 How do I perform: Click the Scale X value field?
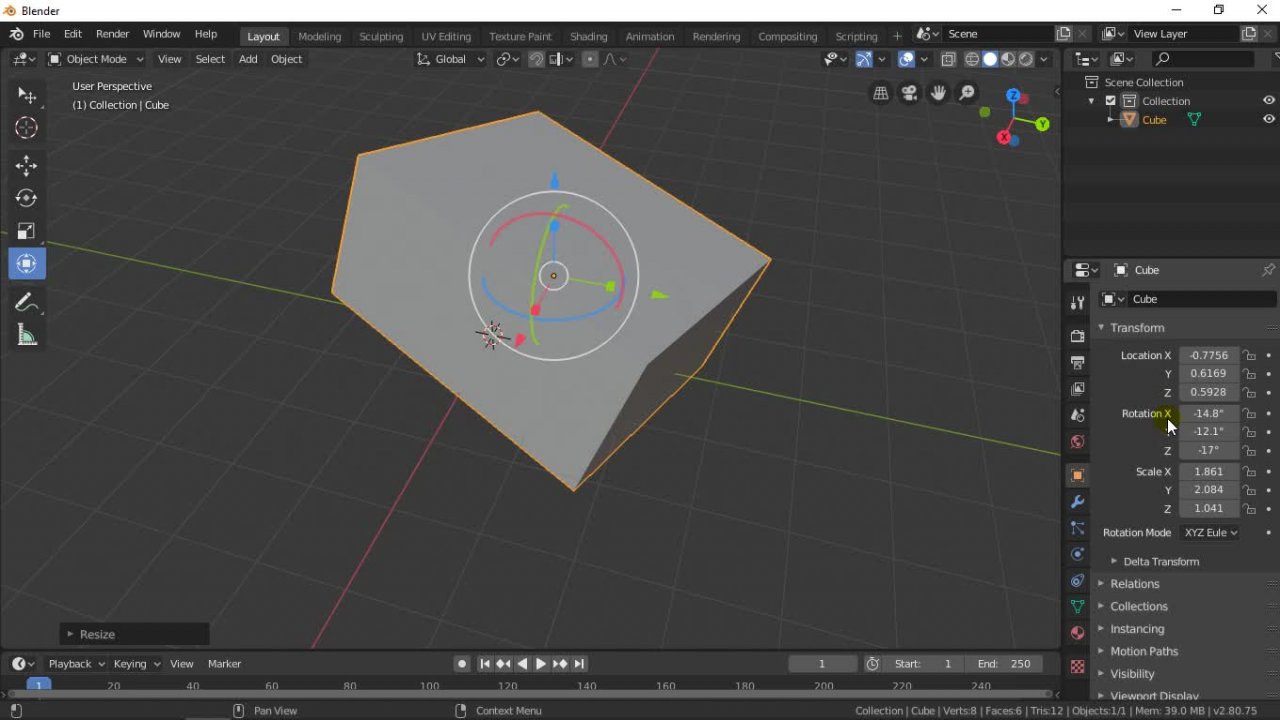click(x=1208, y=471)
